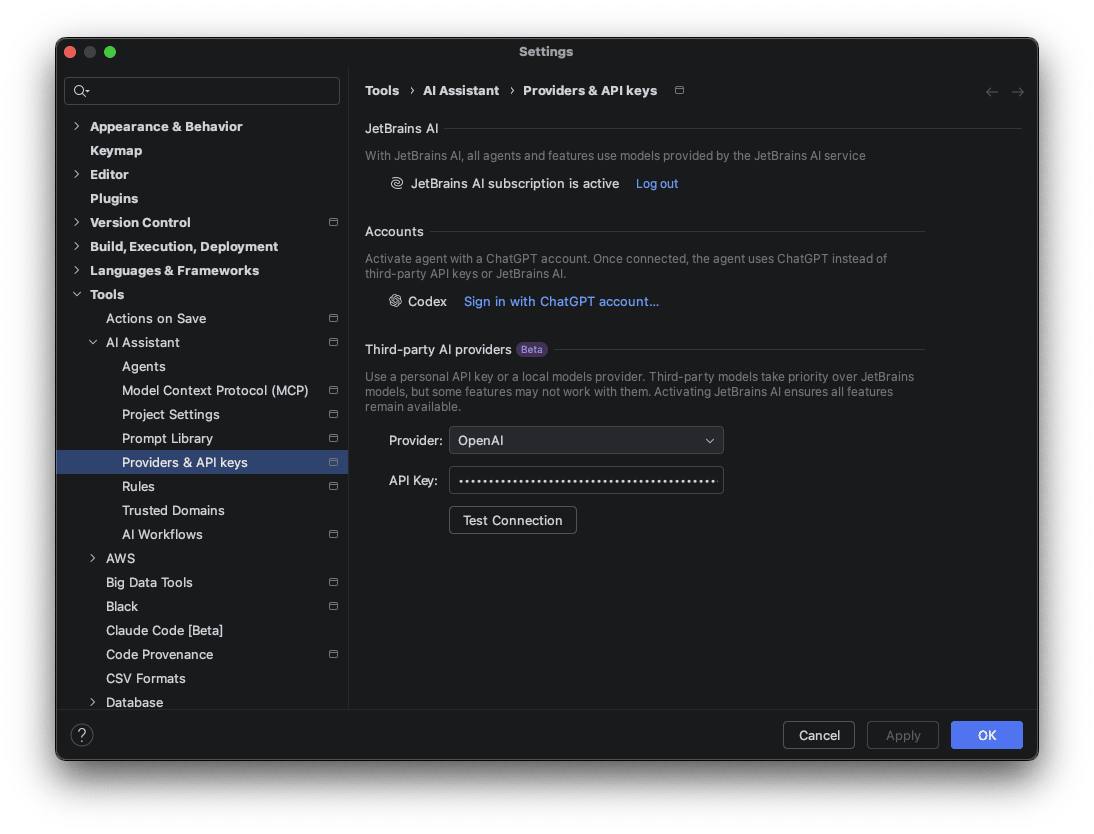Go to Trusted Domains settings
The height and width of the screenshot is (834, 1094).
(x=173, y=510)
